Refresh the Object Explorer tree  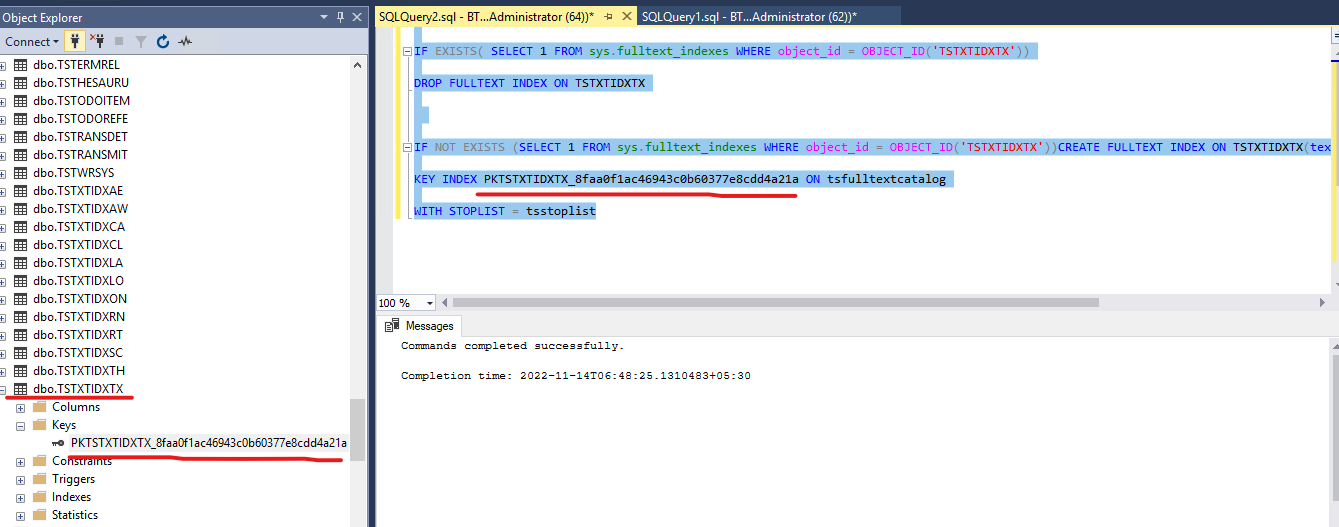[163, 41]
